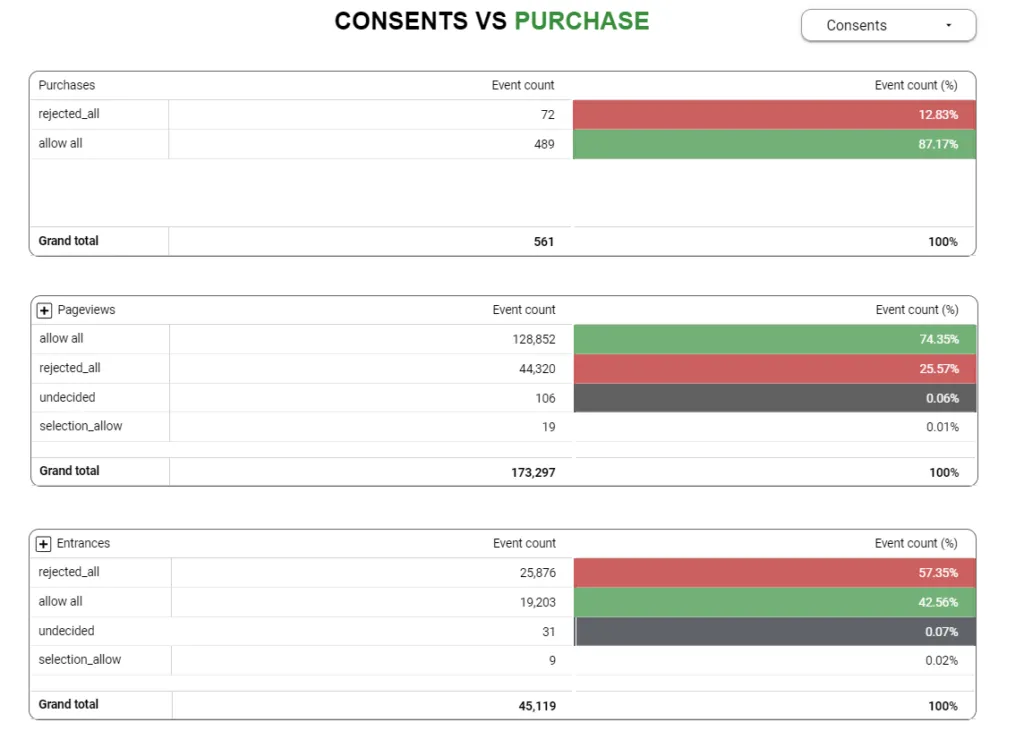Image resolution: width=1024 pixels, height=739 pixels.
Task: Click the Purchases grand total value 561
Action: (543, 242)
